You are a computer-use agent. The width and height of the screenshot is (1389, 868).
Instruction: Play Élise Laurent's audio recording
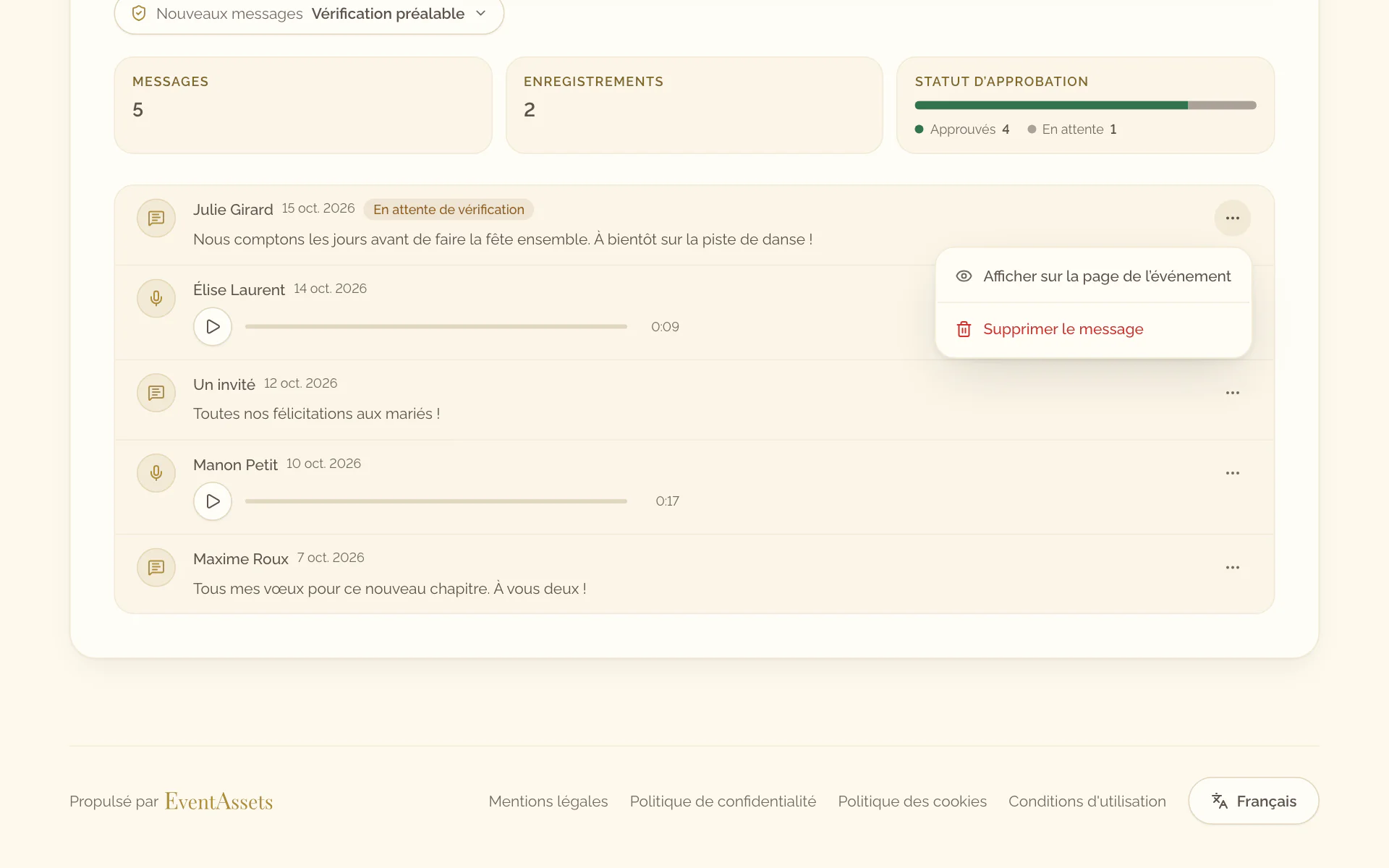(213, 327)
